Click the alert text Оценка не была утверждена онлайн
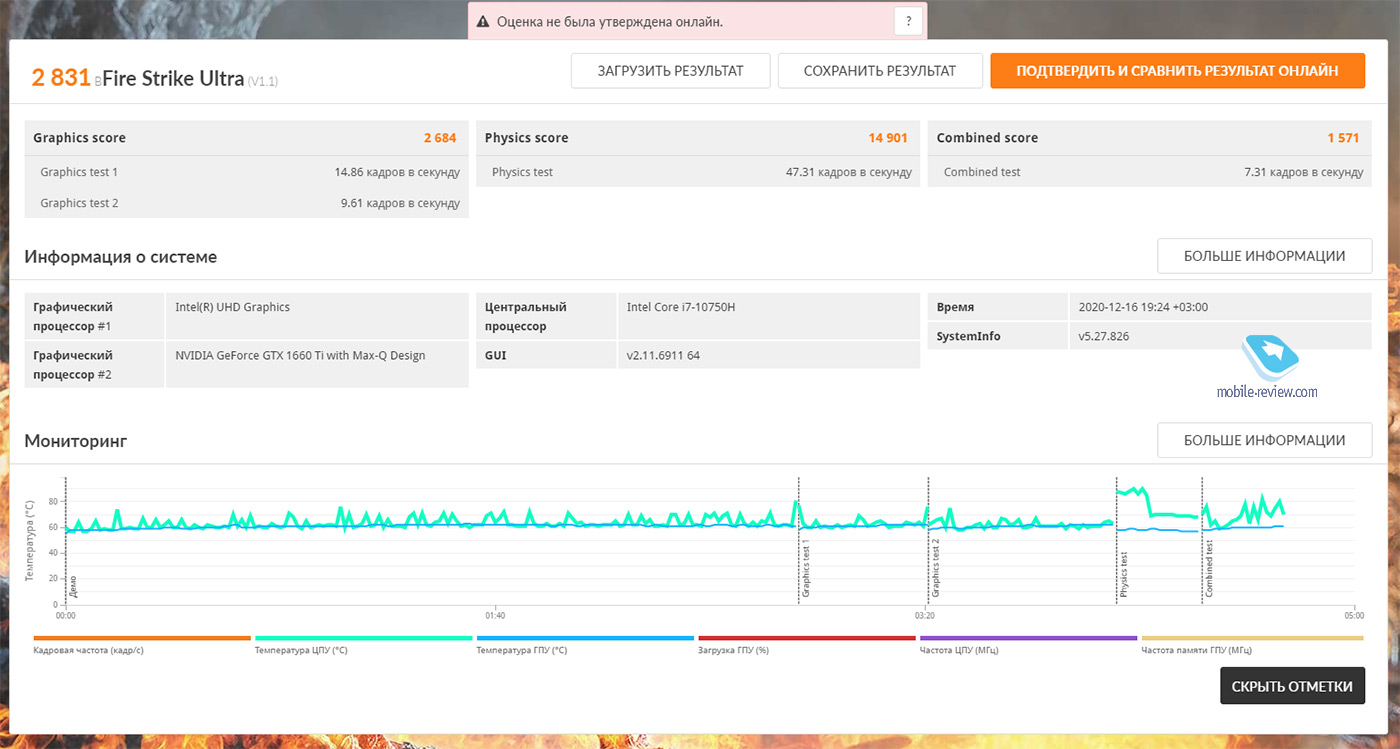 click(x=610, y=21)
